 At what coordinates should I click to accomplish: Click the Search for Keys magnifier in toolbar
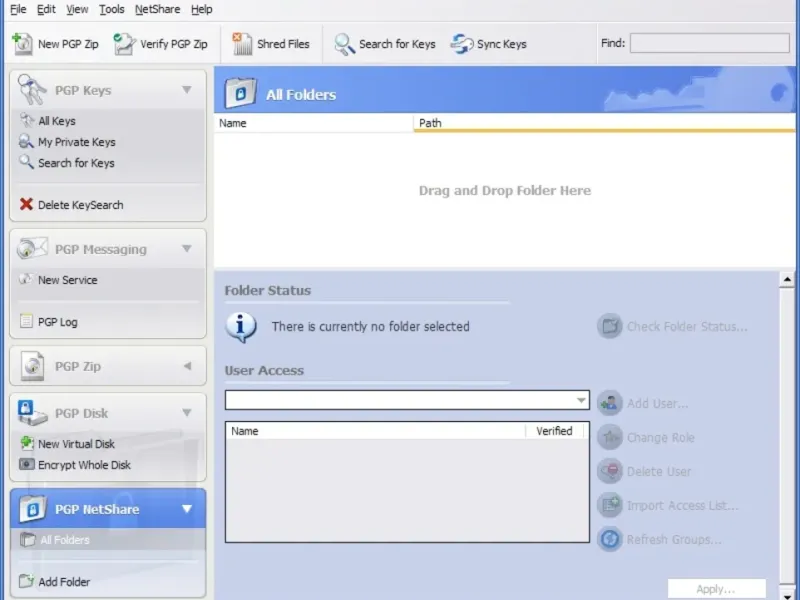coord(344,44)
